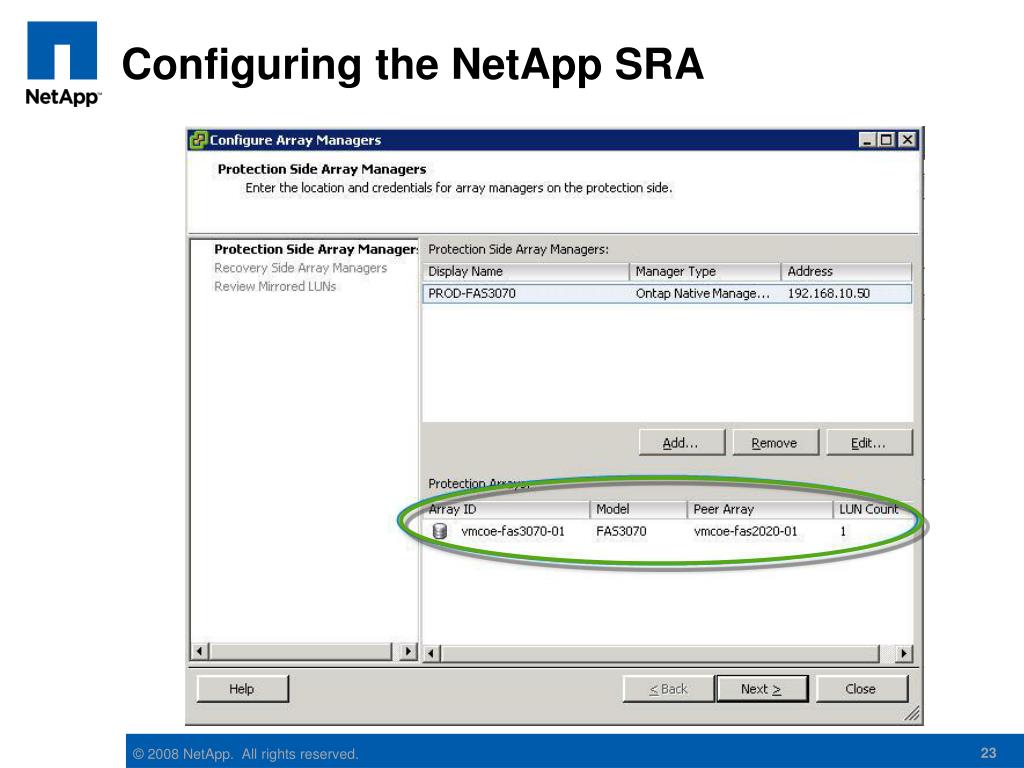
Task: Click the storage array icon beside vmcoe-fas3070-01
Action: (x=439, y=532)
